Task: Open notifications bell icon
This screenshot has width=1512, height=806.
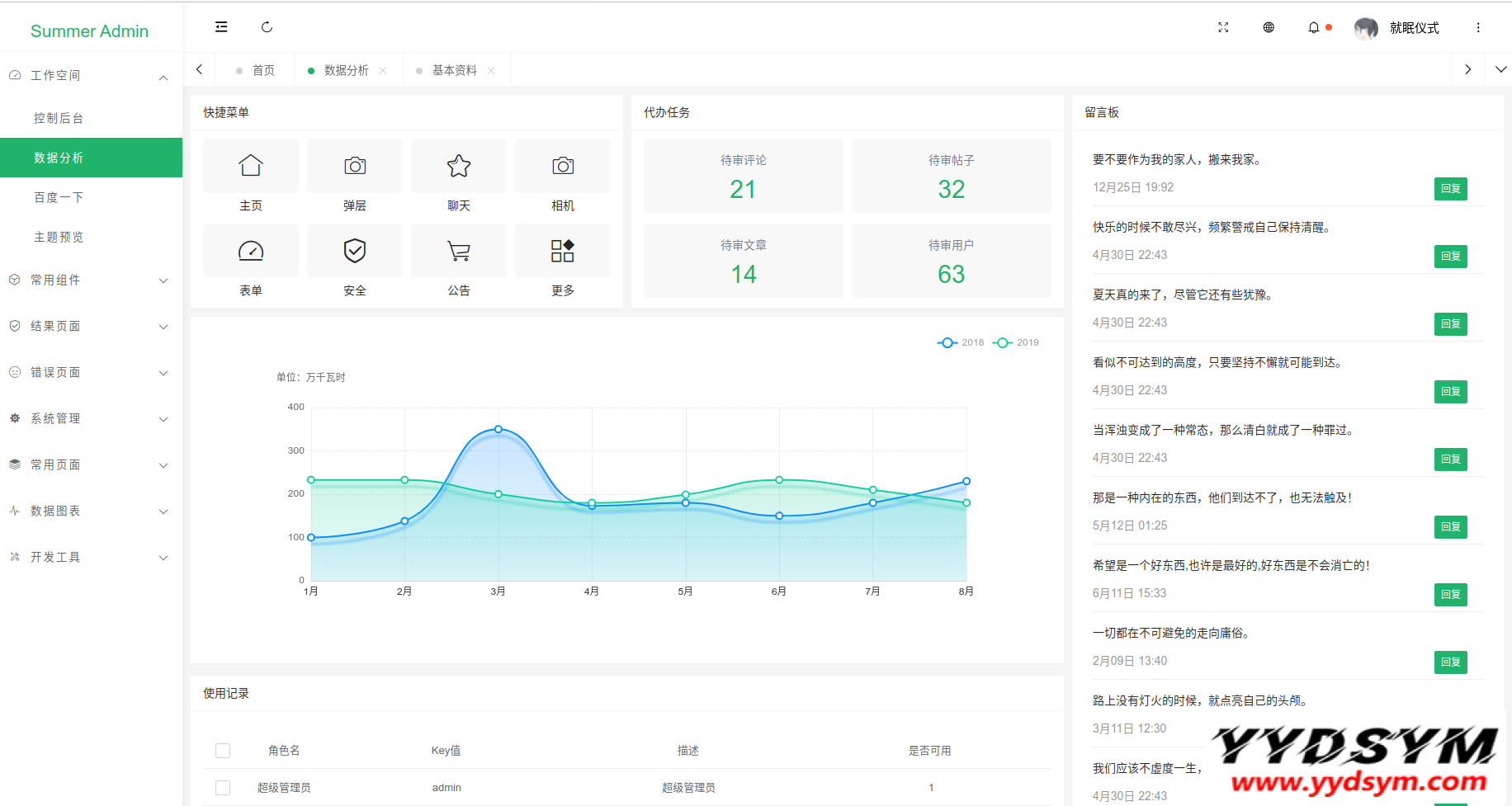Action: tap(1313, 27)
